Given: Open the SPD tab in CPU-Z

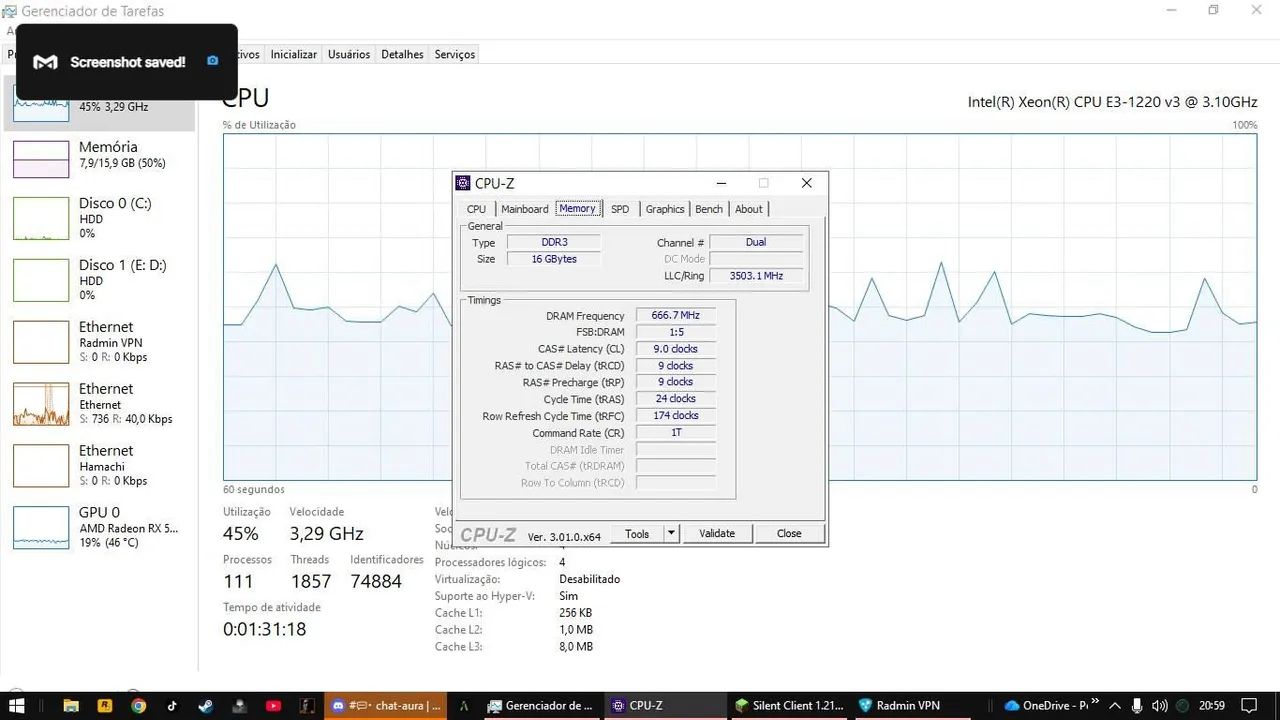Looking at the screenshot, I should point(620,209).
